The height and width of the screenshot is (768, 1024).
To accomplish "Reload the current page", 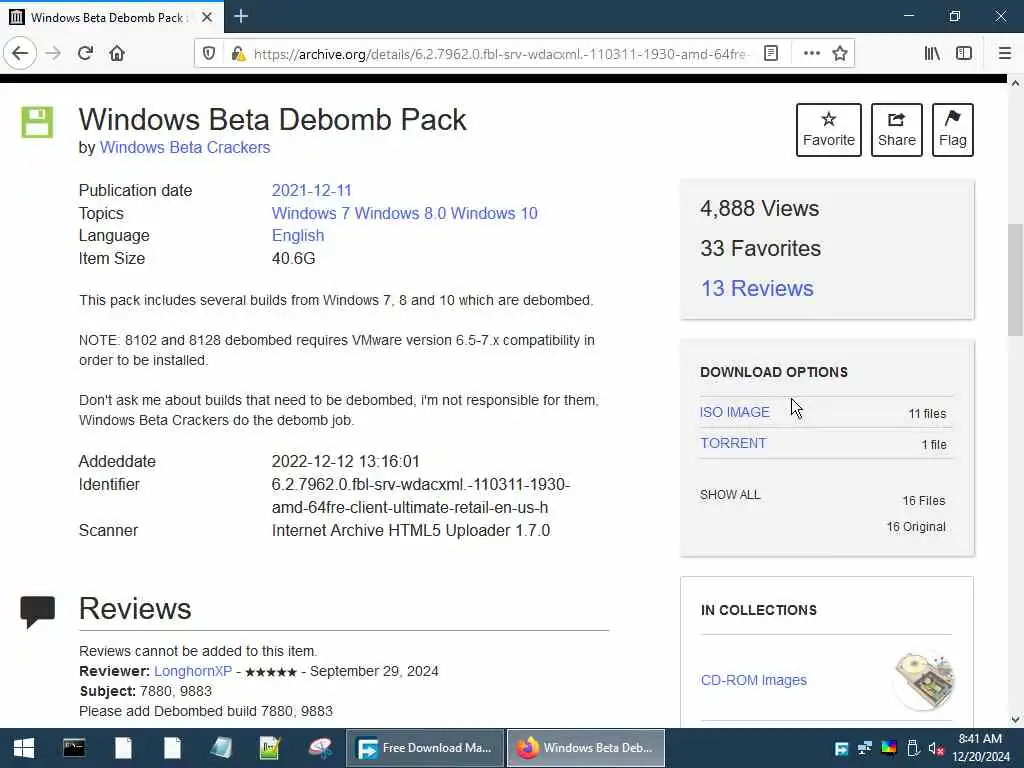I will pos(85,53).
